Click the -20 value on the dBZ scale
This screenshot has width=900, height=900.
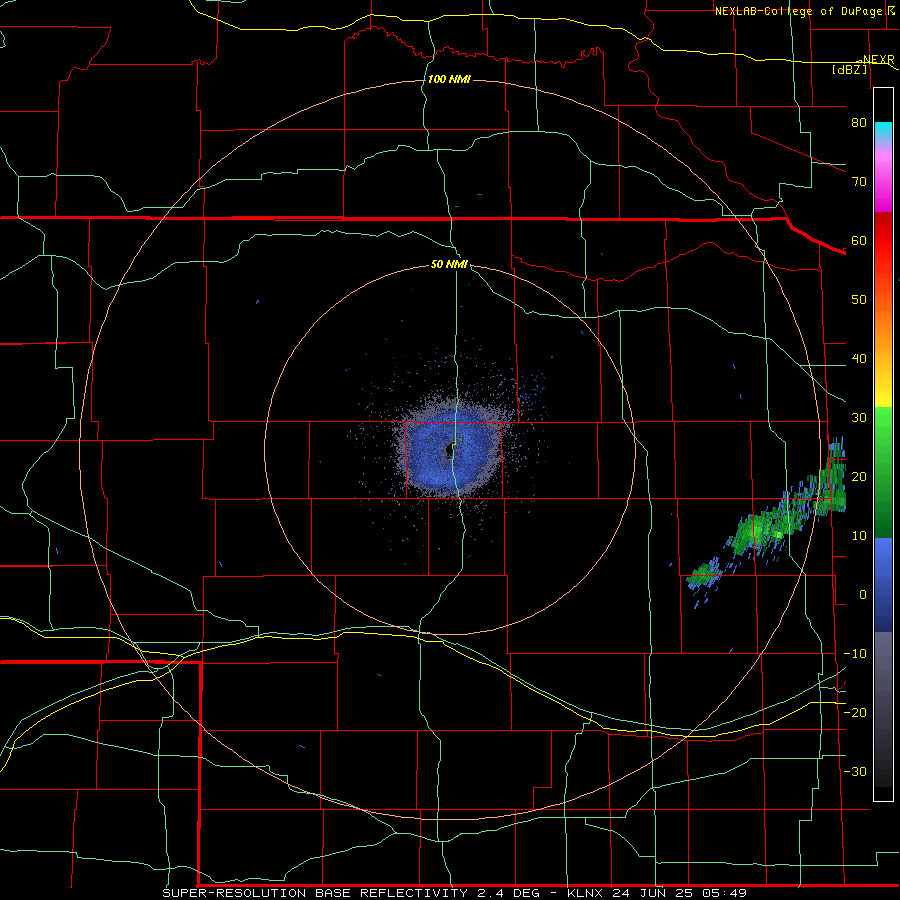point(855,712)
